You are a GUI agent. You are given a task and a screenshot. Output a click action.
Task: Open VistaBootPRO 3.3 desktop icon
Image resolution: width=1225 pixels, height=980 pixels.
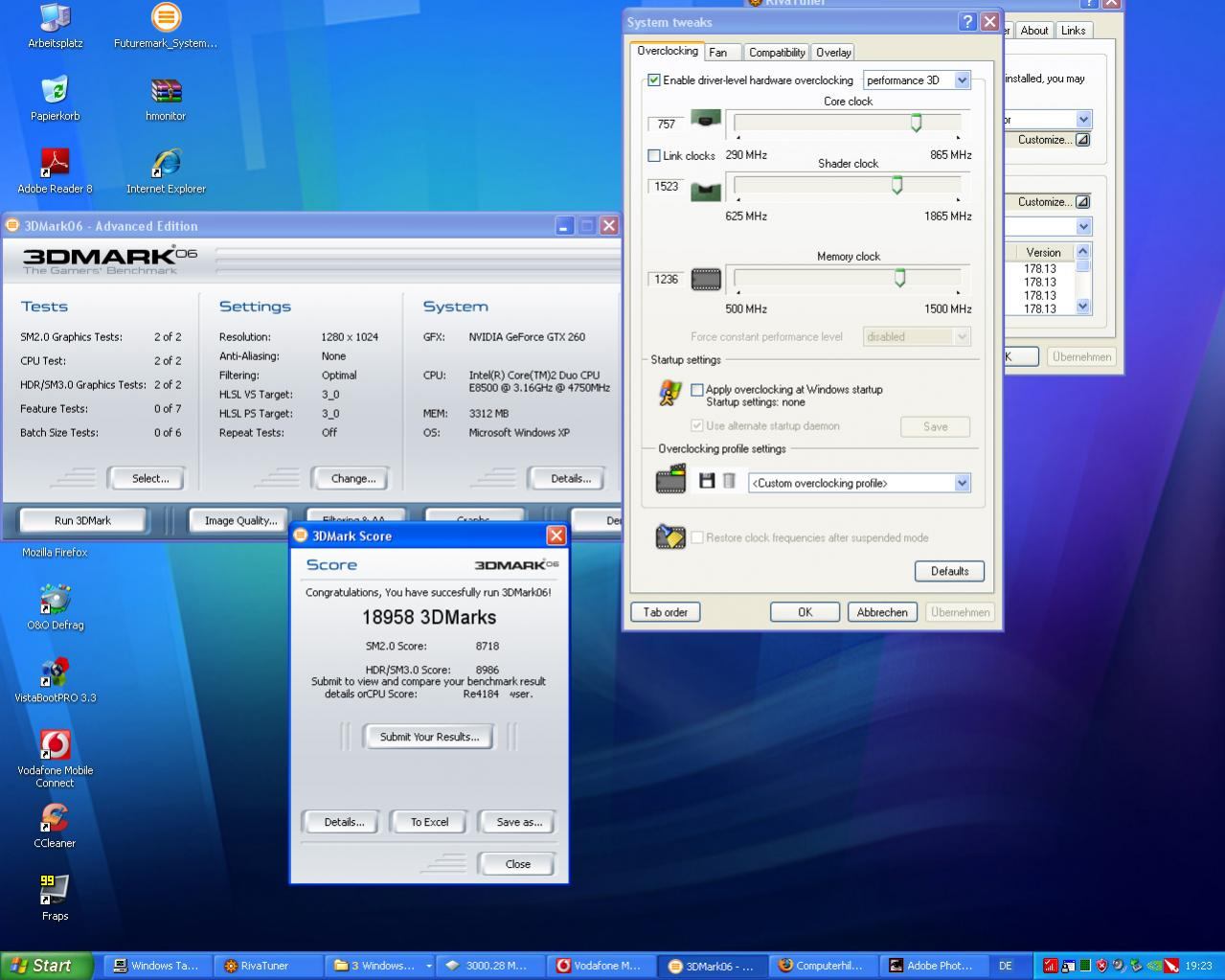[55, 672]
